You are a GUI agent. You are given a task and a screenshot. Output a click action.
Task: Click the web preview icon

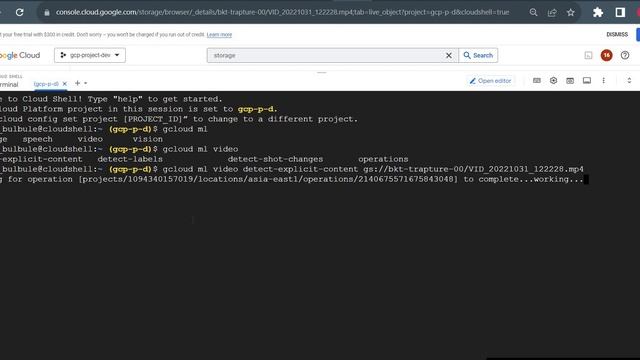click(x=570, y=81)
